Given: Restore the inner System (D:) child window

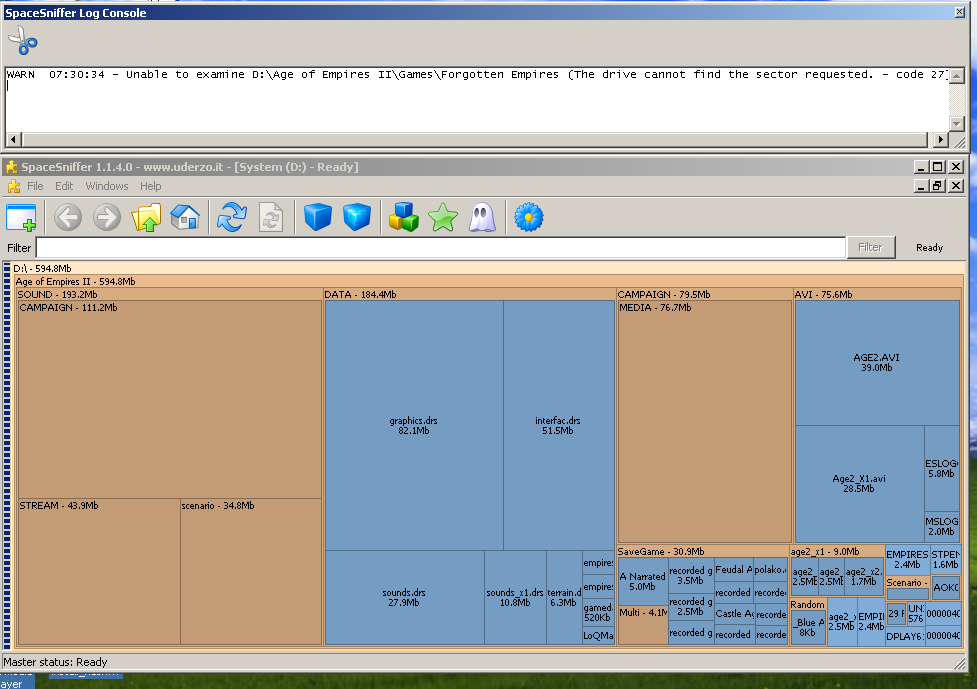Looking at the screenshot, I should (938, 186).
